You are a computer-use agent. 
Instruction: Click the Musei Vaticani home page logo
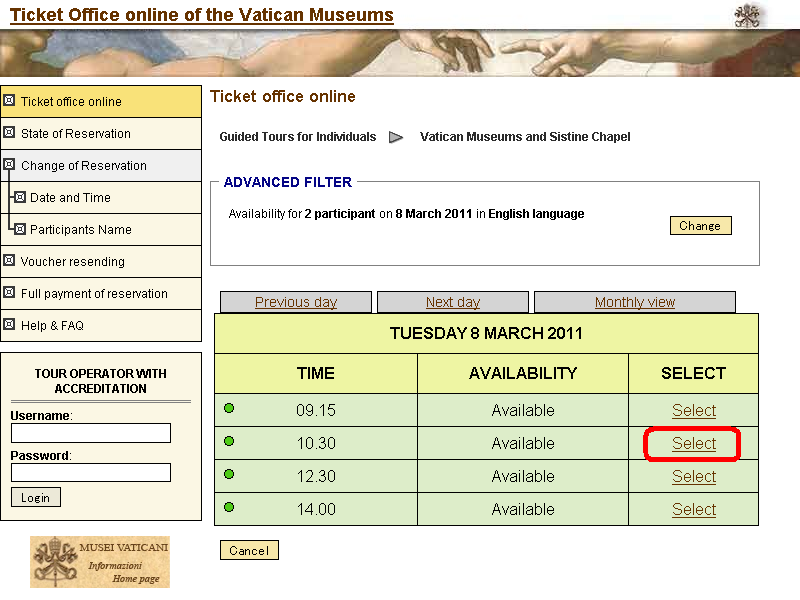point(100,562)
